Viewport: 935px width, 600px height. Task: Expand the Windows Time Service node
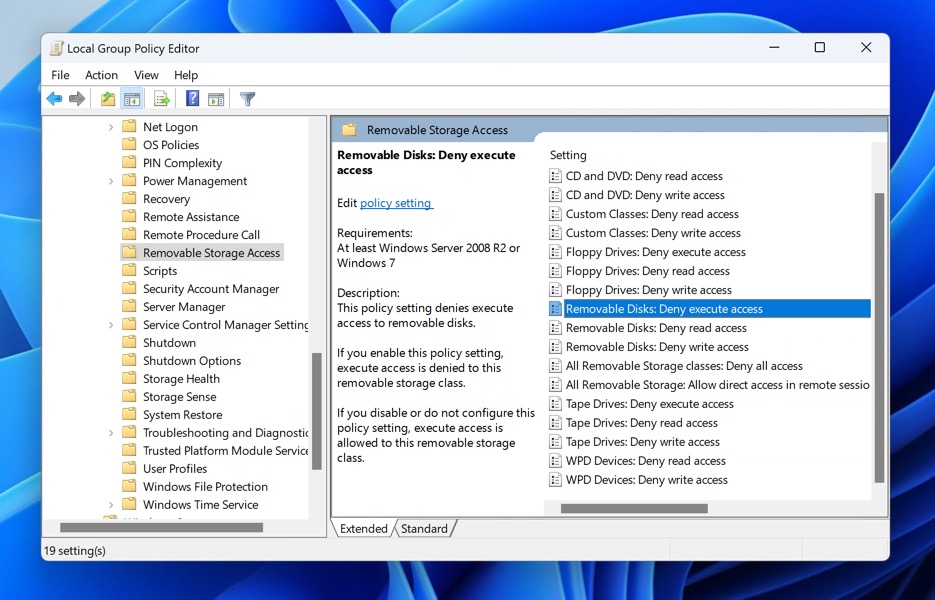pyautogui.click(x=110, y=505)
